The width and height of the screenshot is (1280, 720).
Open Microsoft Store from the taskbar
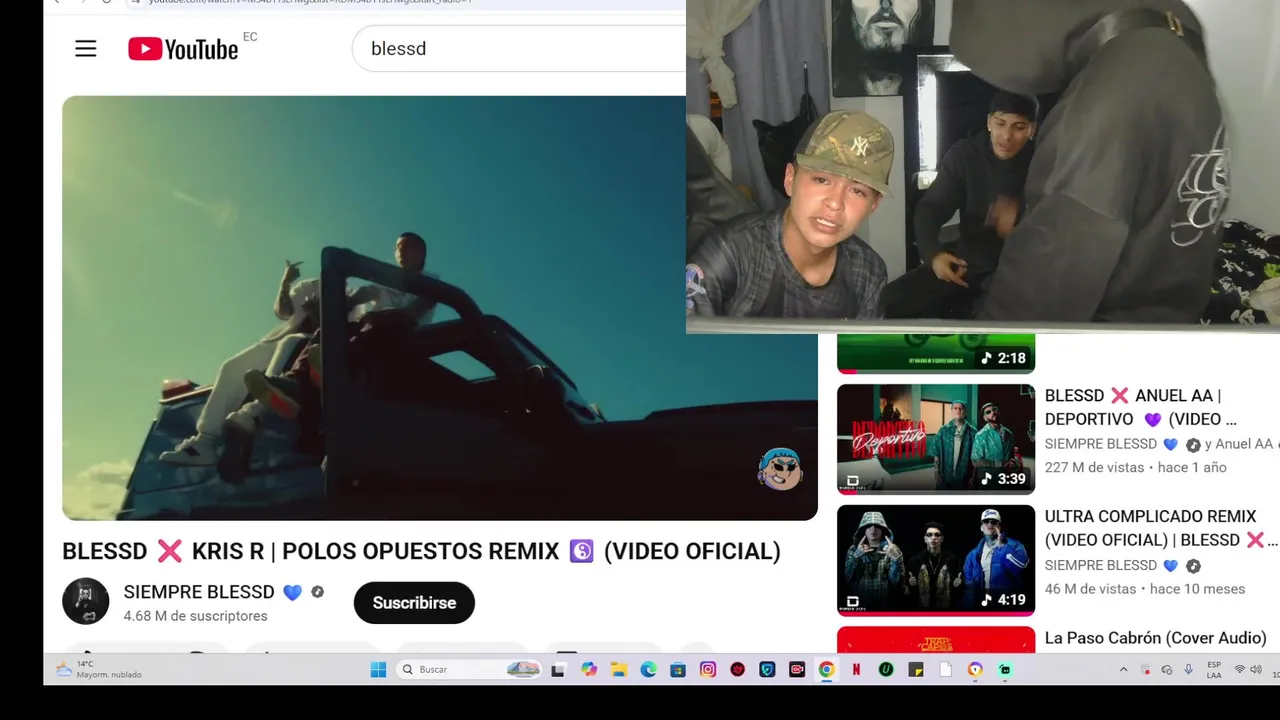pos(678,670)
